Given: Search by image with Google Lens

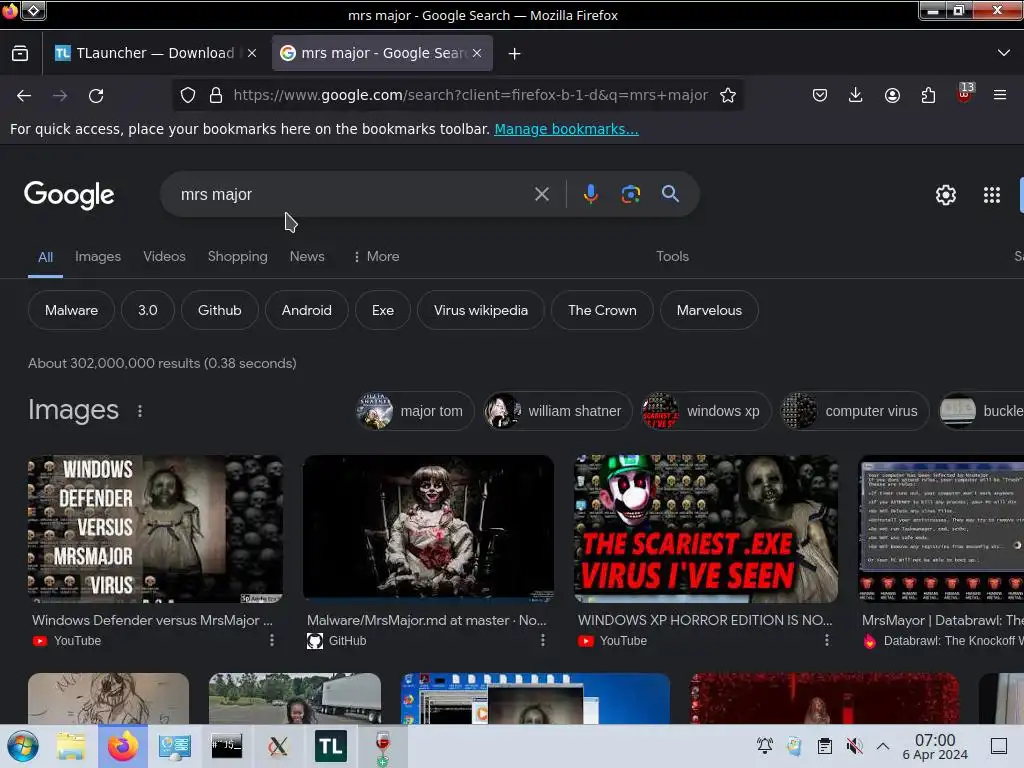Looking at the screenshot, I should tap(630, 194).
